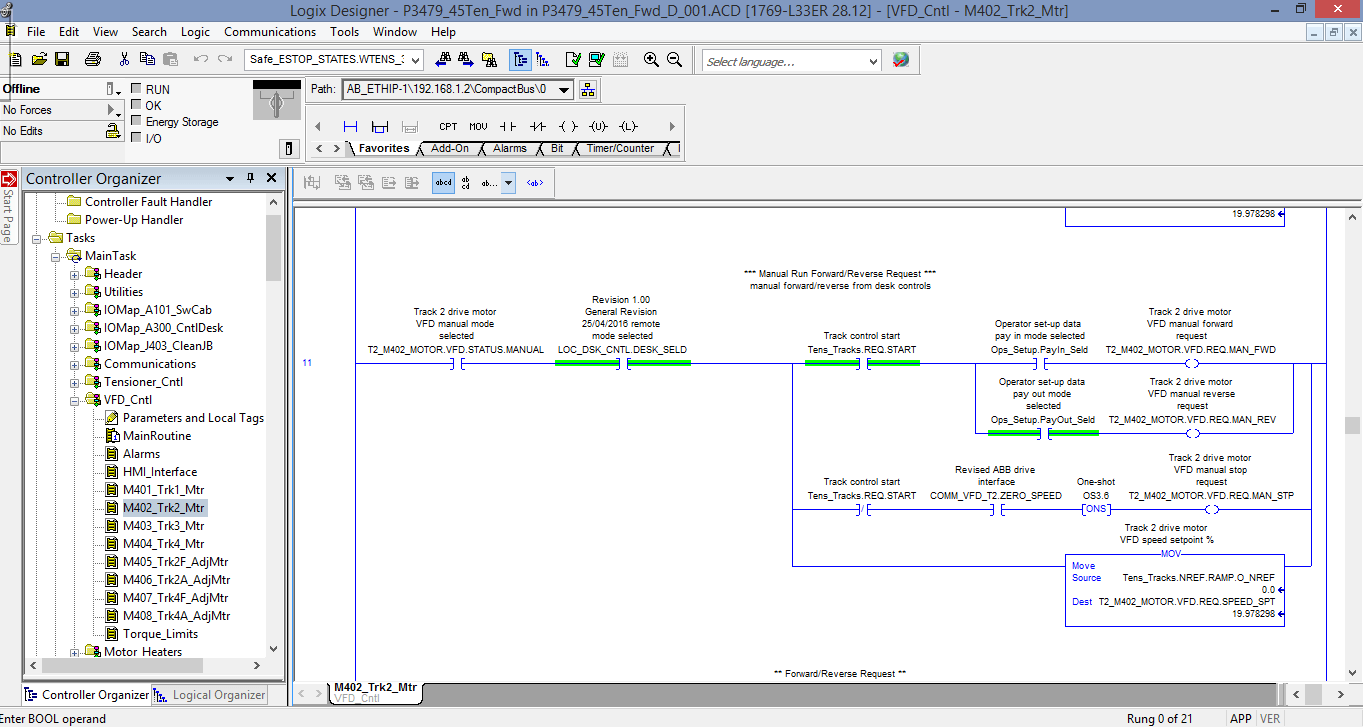Viewport: 1363px width, 727px height.
Task: Open the Safe_ESTOP_STATES tag dropdown
Action: coord(415,60)
